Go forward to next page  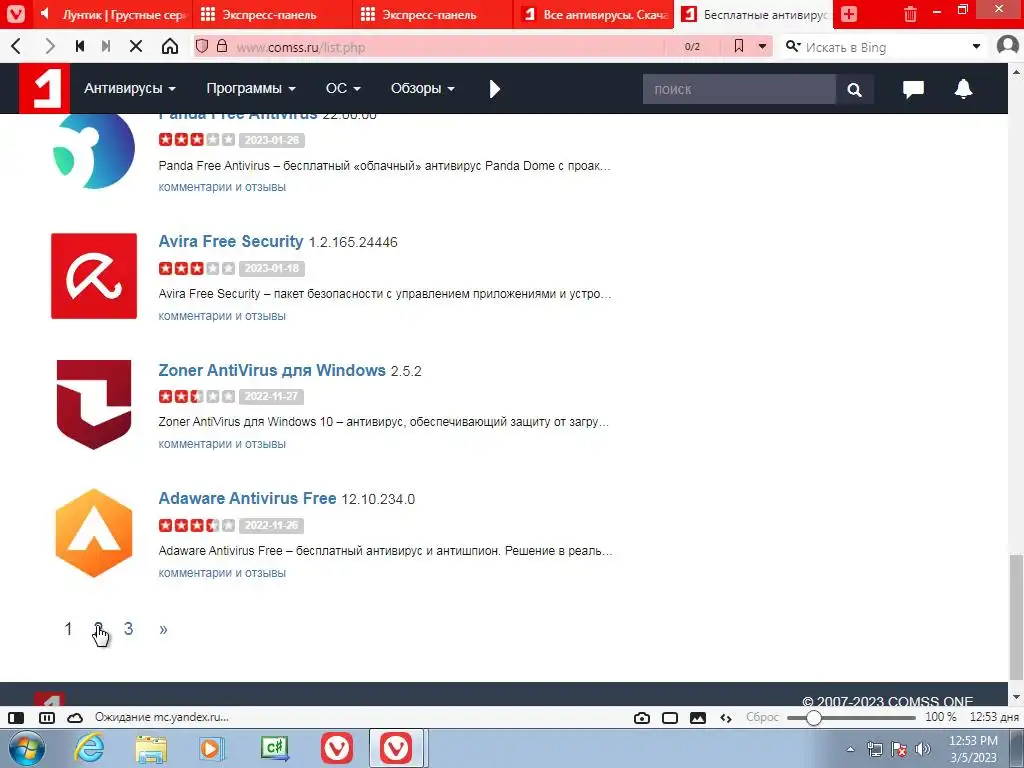point(50,46)
